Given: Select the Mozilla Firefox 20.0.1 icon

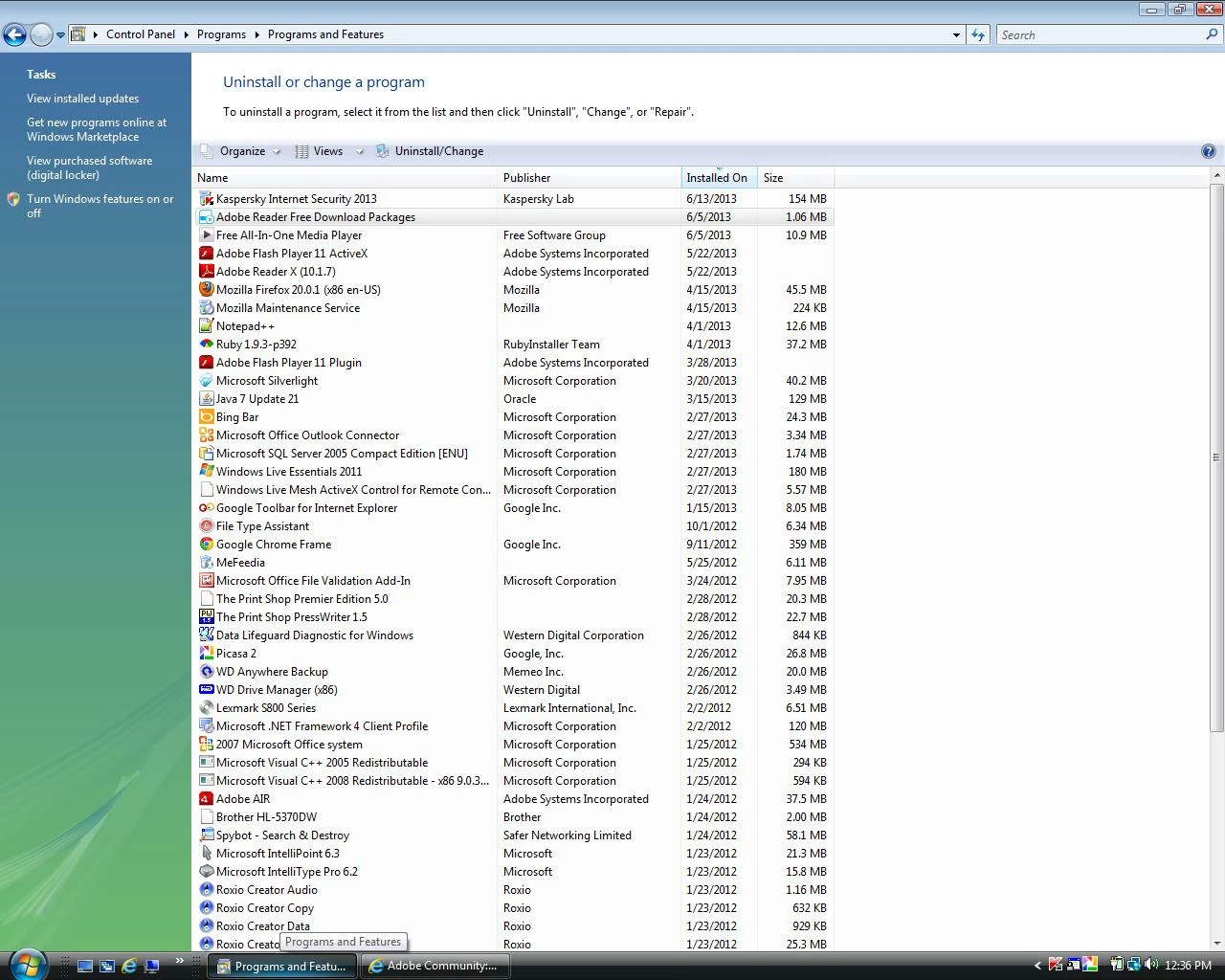Looking at the screenshot, I should click(206, 290).
